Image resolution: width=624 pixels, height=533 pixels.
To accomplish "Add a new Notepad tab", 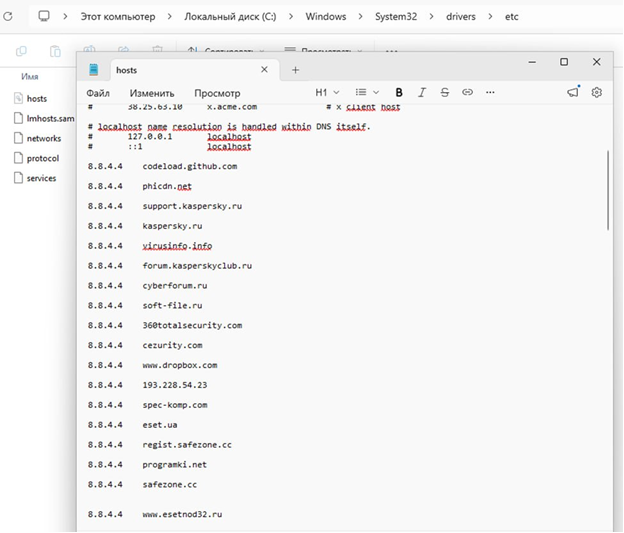I will (x=295, y=70).
